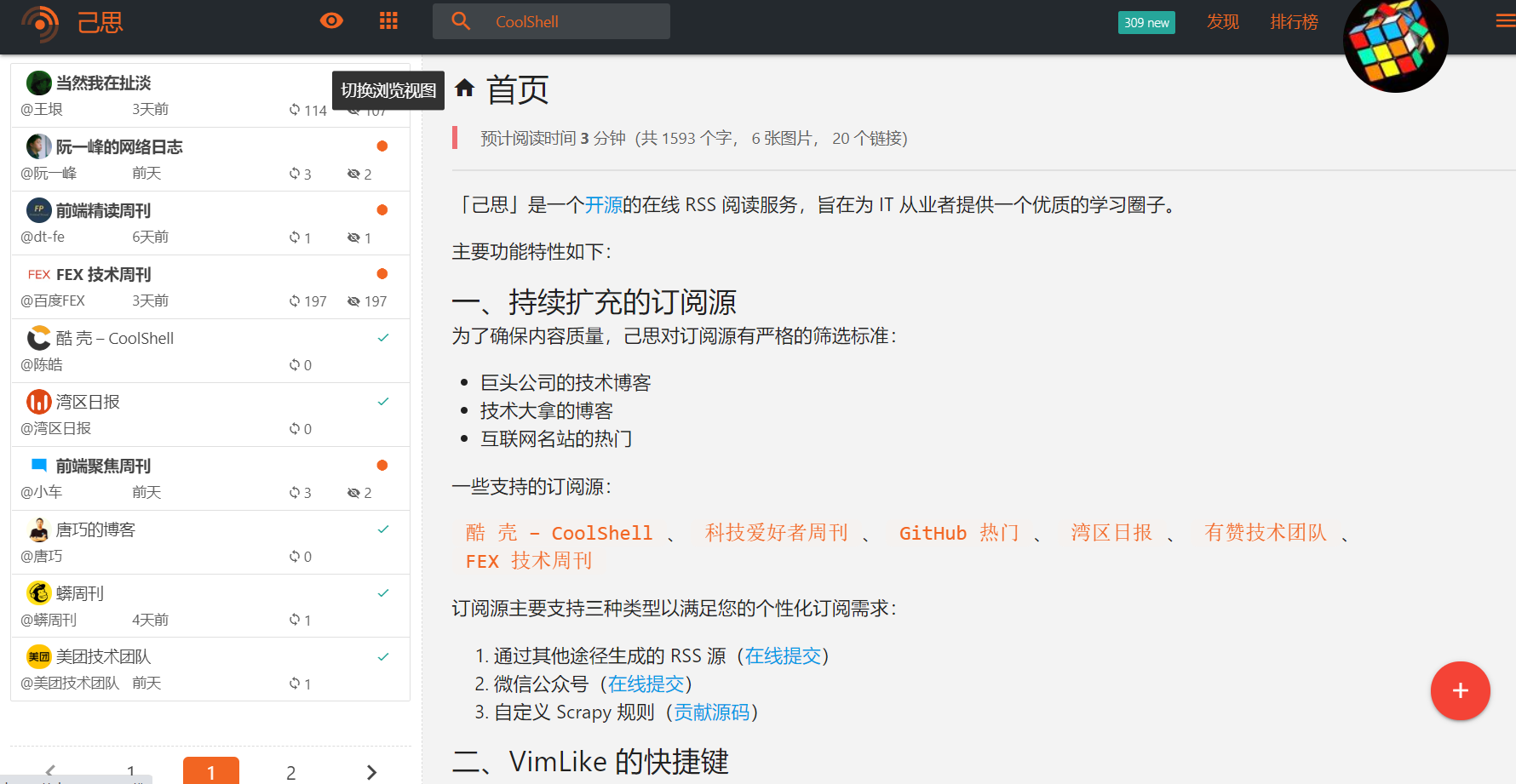Open the 发现 menu item

(x=1223, y=21)
